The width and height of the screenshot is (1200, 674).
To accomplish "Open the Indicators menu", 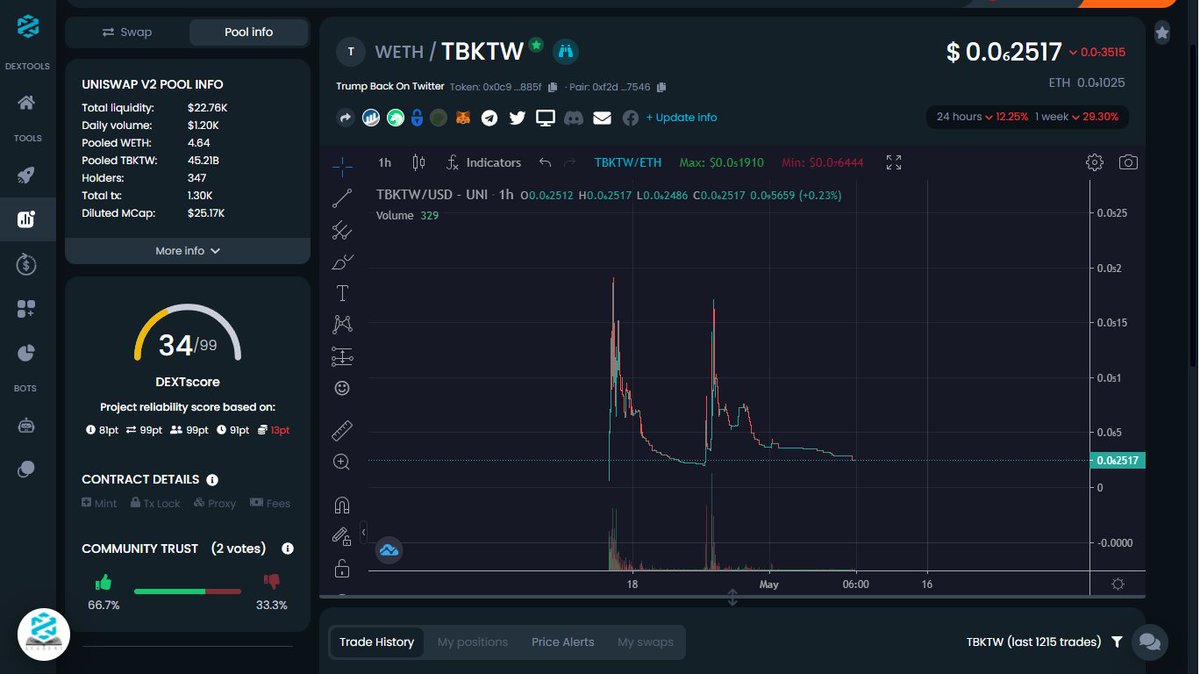I will point(484,162).
